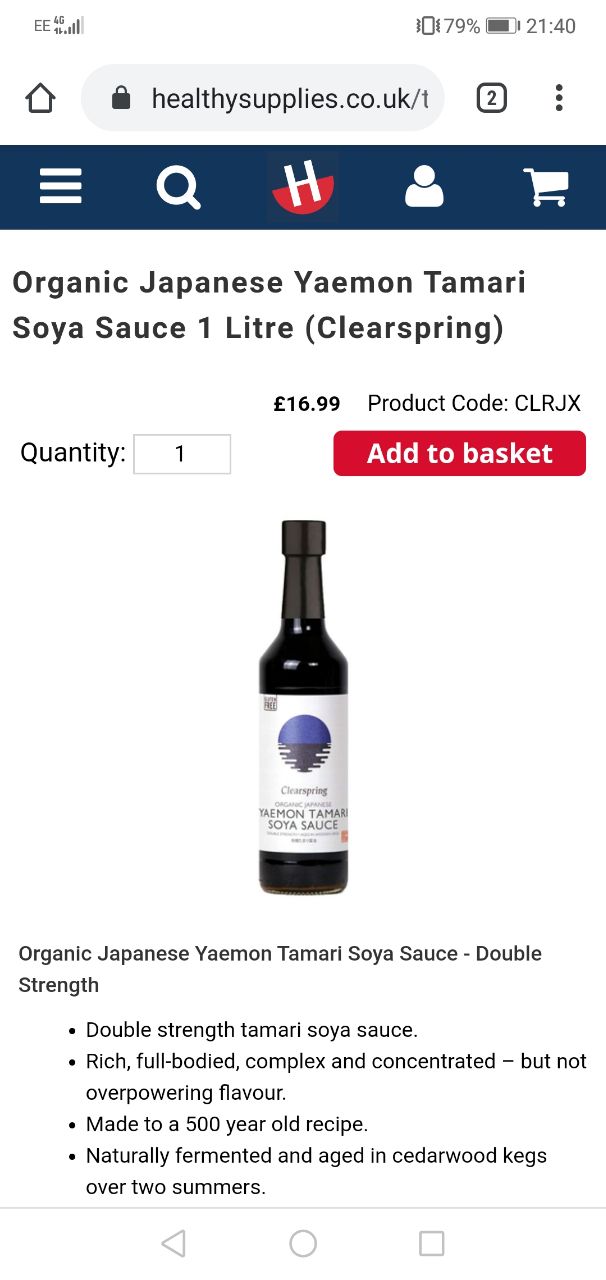Tap the £16.99 price text

pos(307,404)
